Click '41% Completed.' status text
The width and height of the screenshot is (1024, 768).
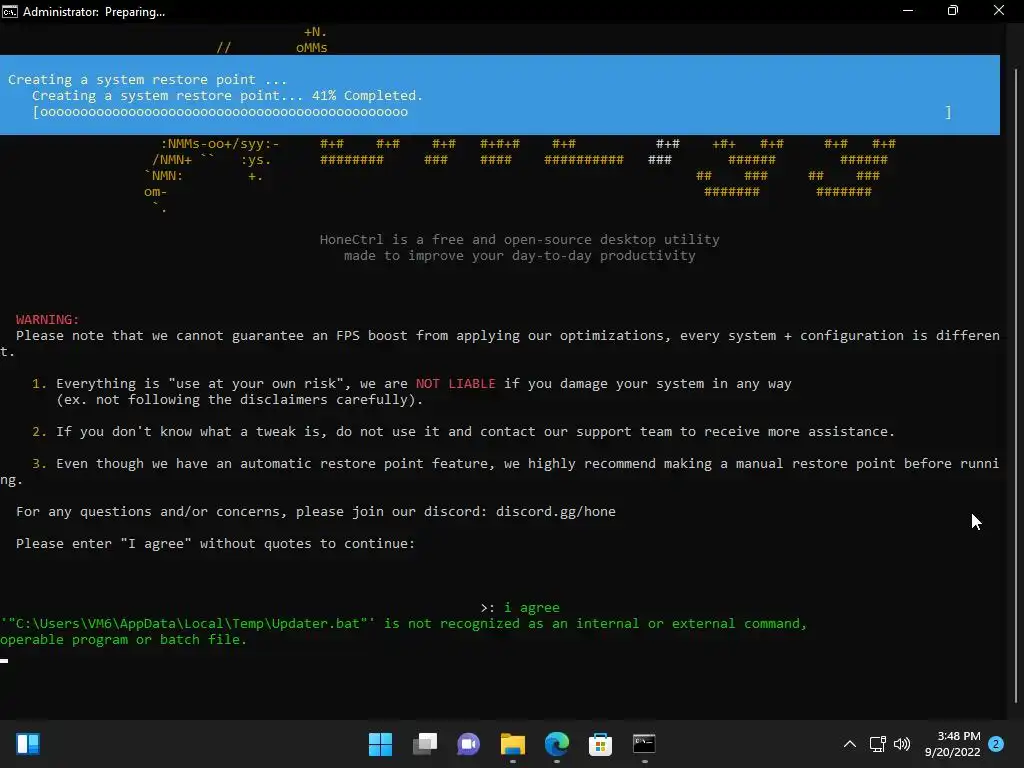tap(367, 95)
